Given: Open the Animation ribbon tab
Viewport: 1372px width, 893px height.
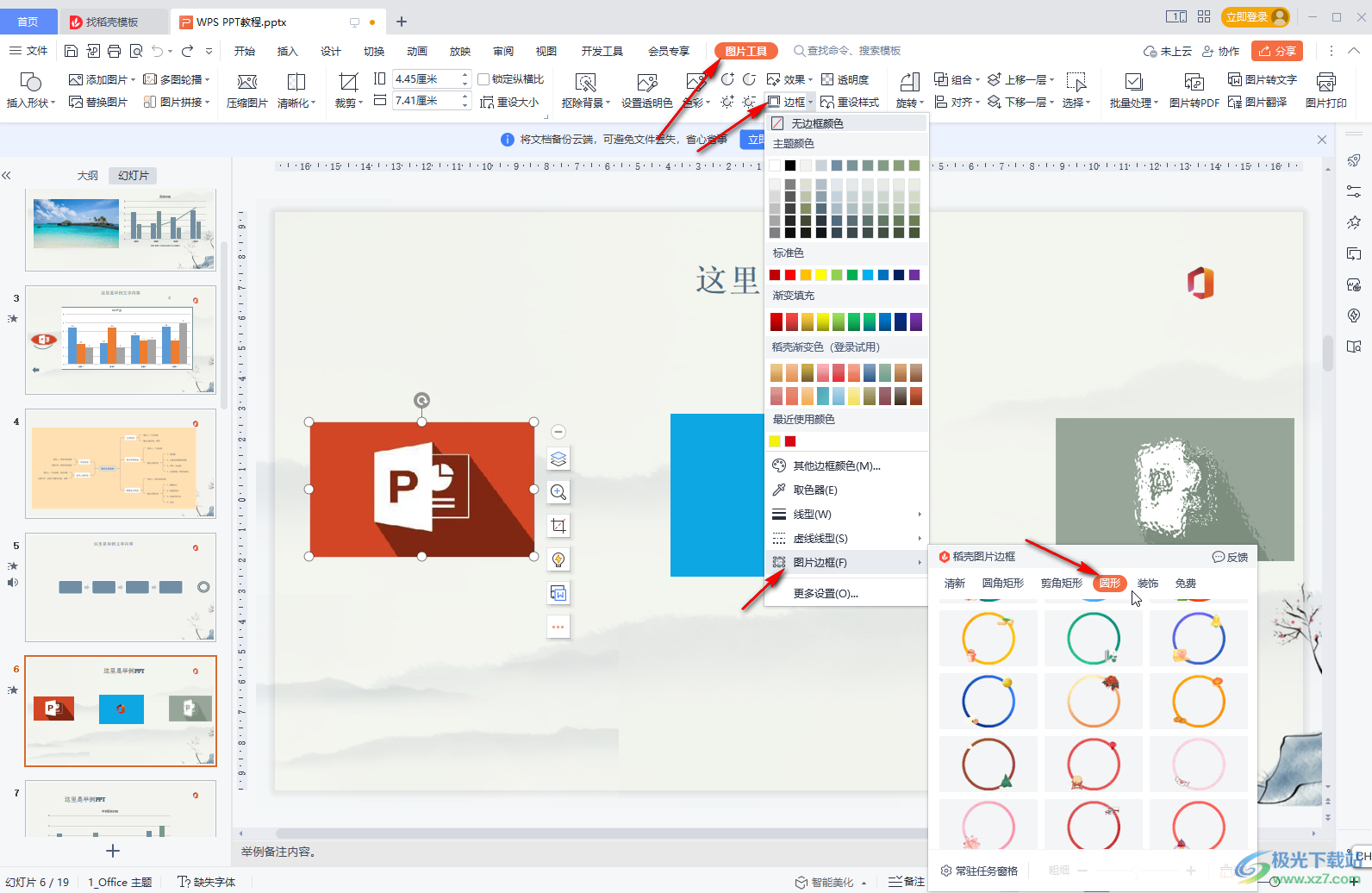Looking at the screenshot, I should (x=417, y=51).
